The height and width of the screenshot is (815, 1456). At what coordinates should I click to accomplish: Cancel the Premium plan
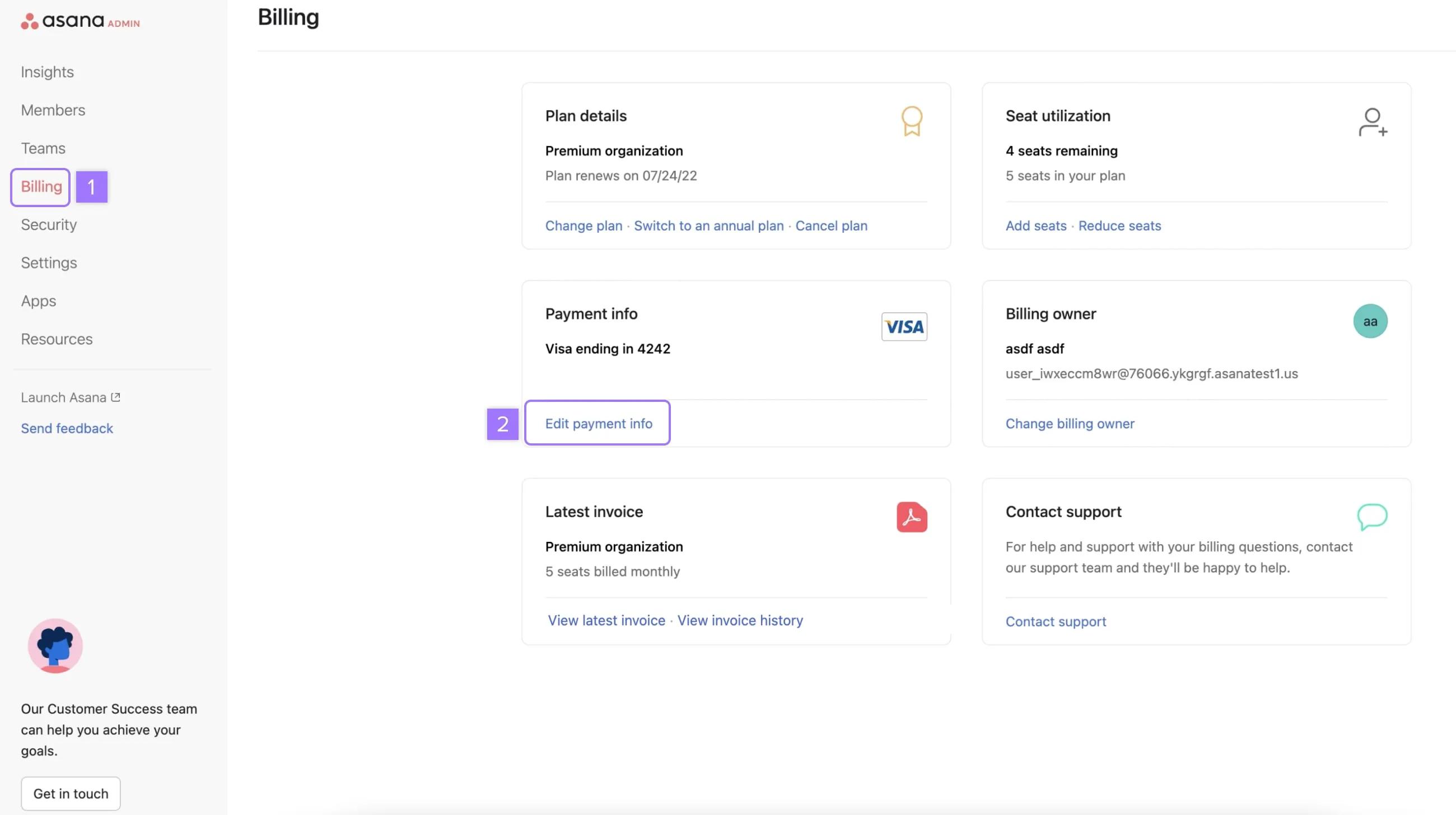pos(831,226)
